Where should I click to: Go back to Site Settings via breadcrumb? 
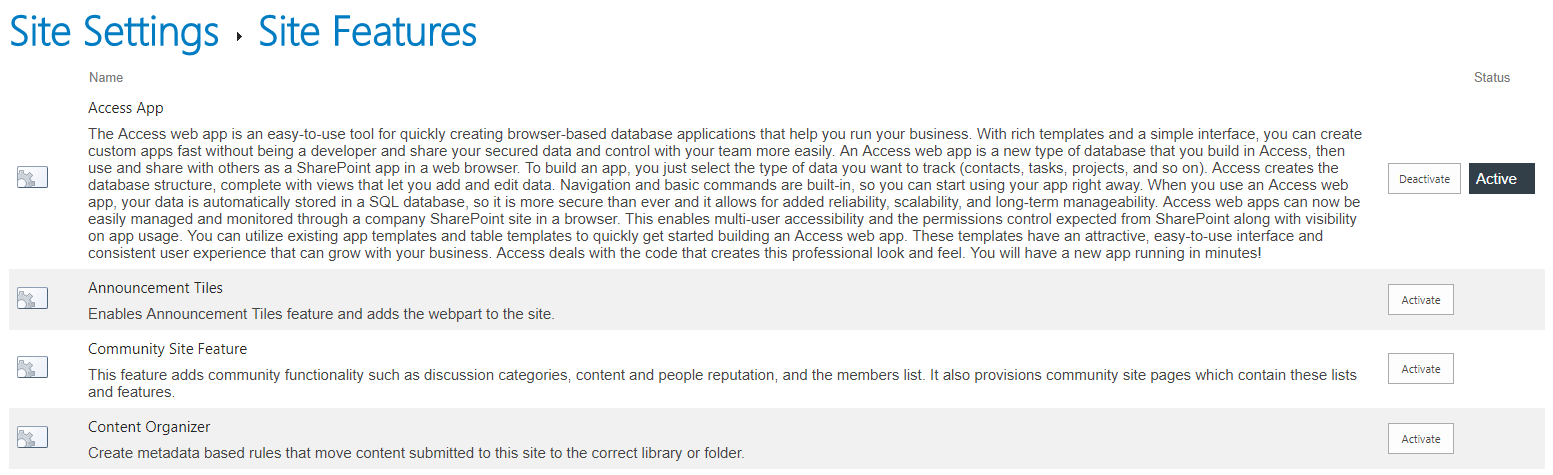(x=114, y=32)
